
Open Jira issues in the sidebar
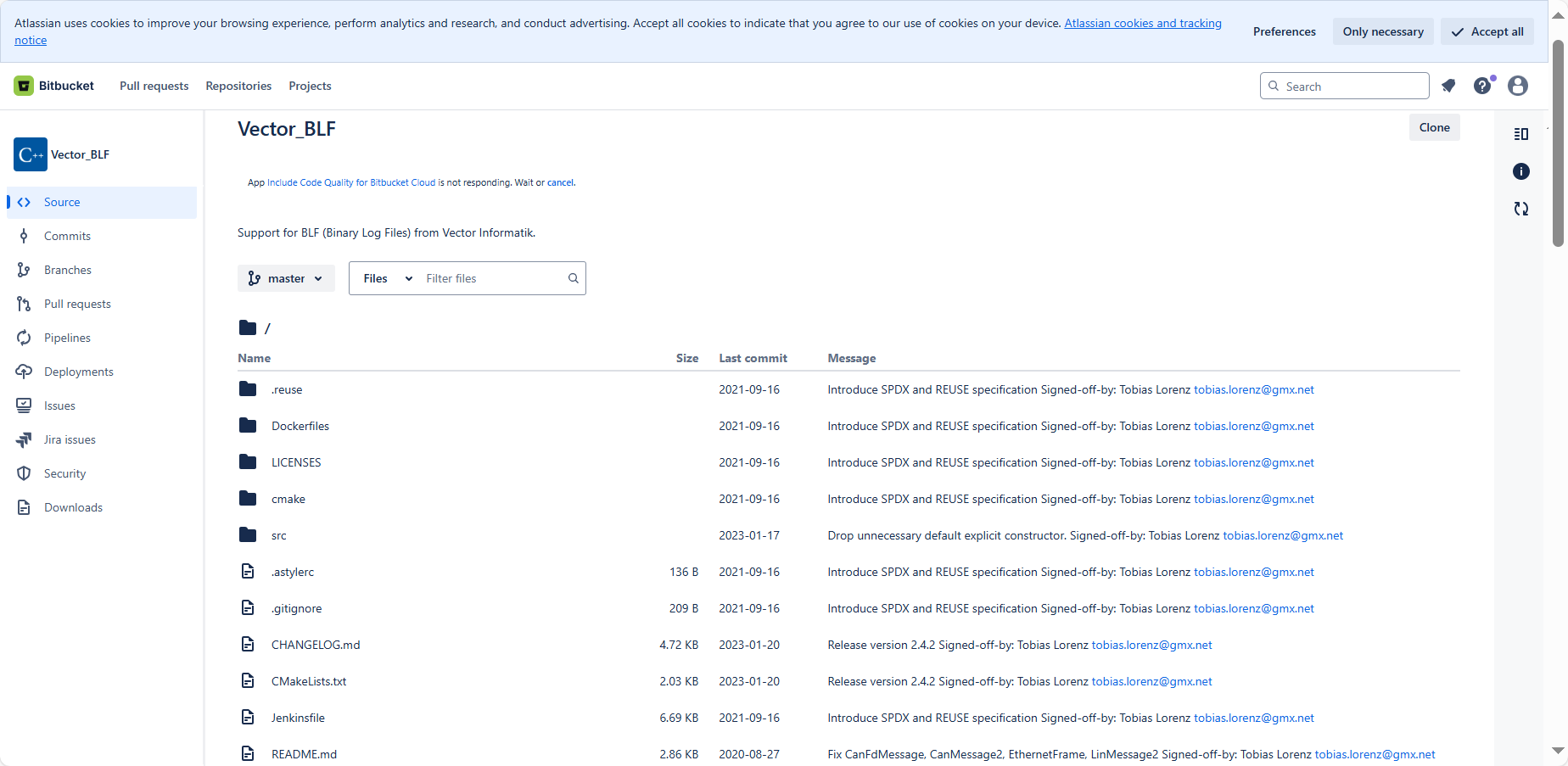click(x=70, y=439)
